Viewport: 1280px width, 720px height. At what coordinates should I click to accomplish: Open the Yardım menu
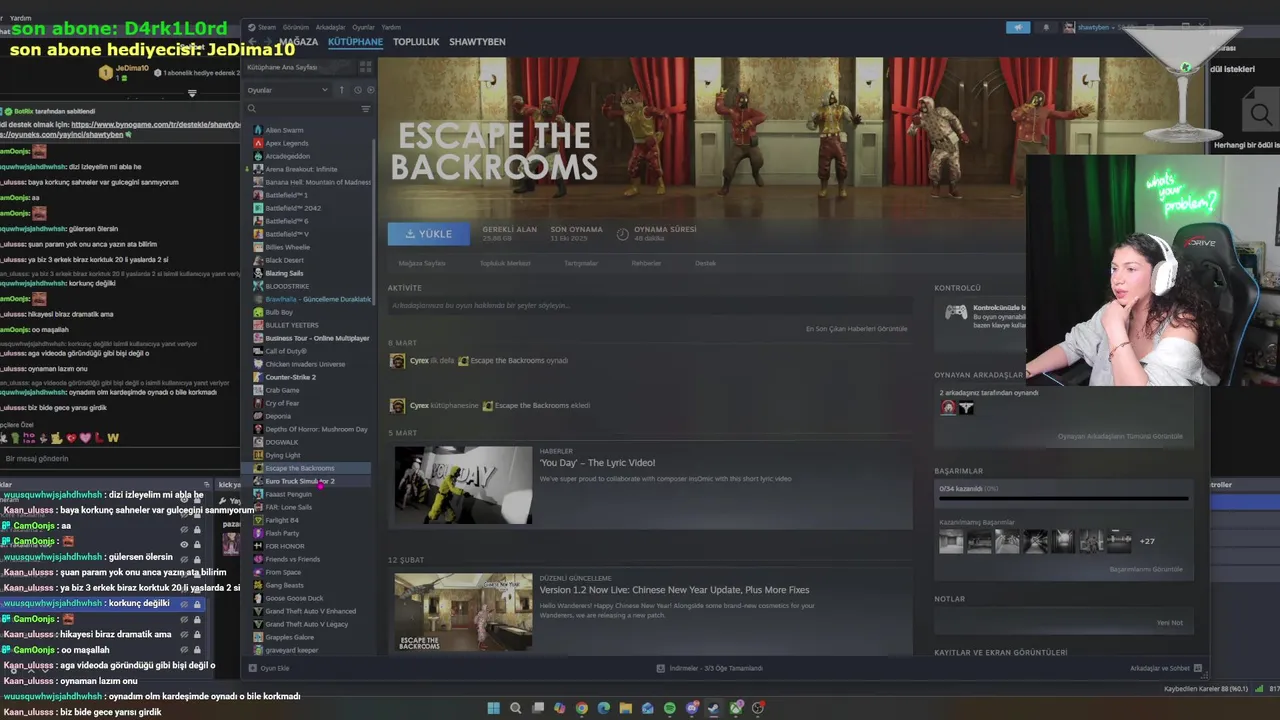tap(391, 27)
